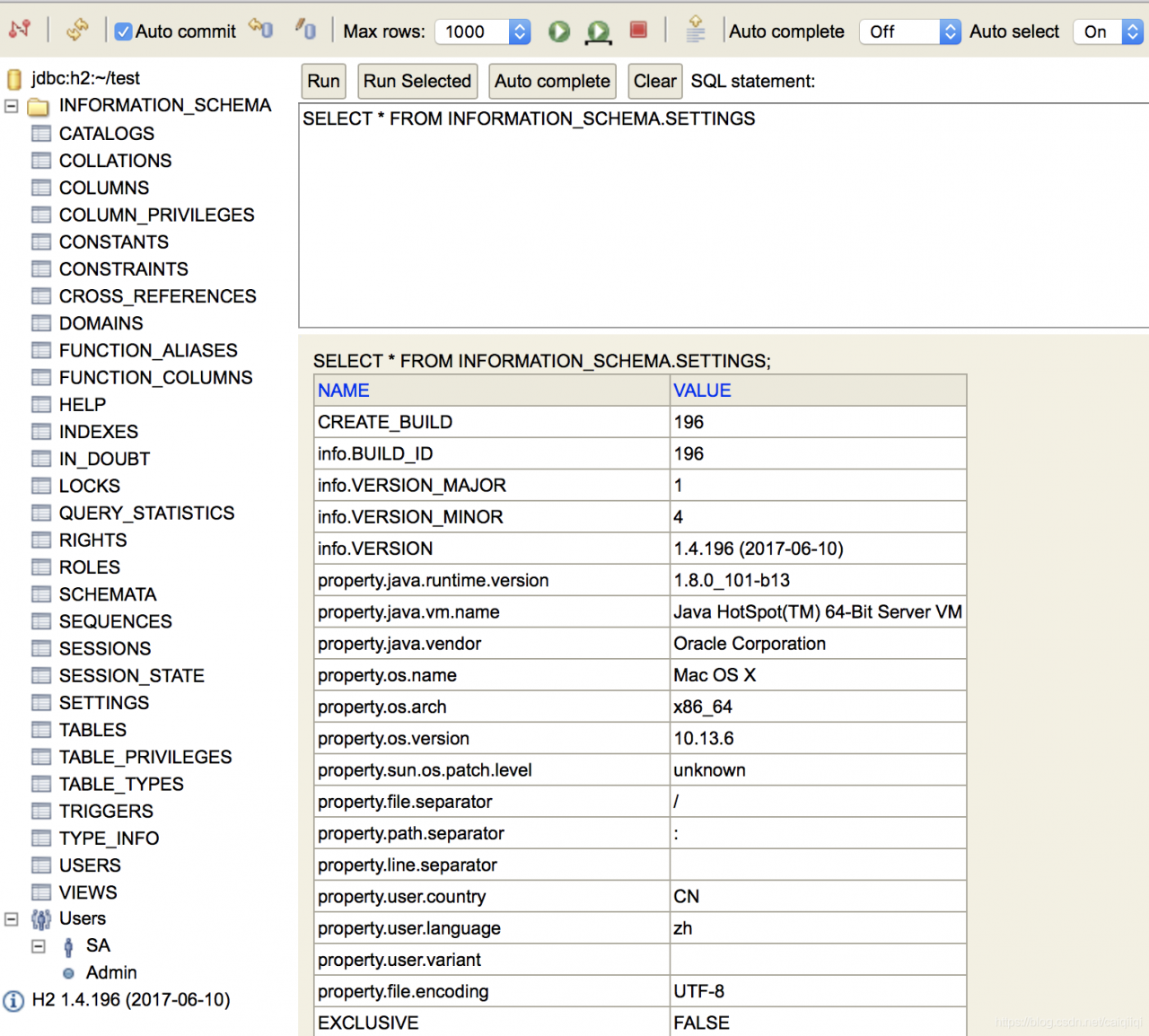Click the Run button

pos(323,82)
